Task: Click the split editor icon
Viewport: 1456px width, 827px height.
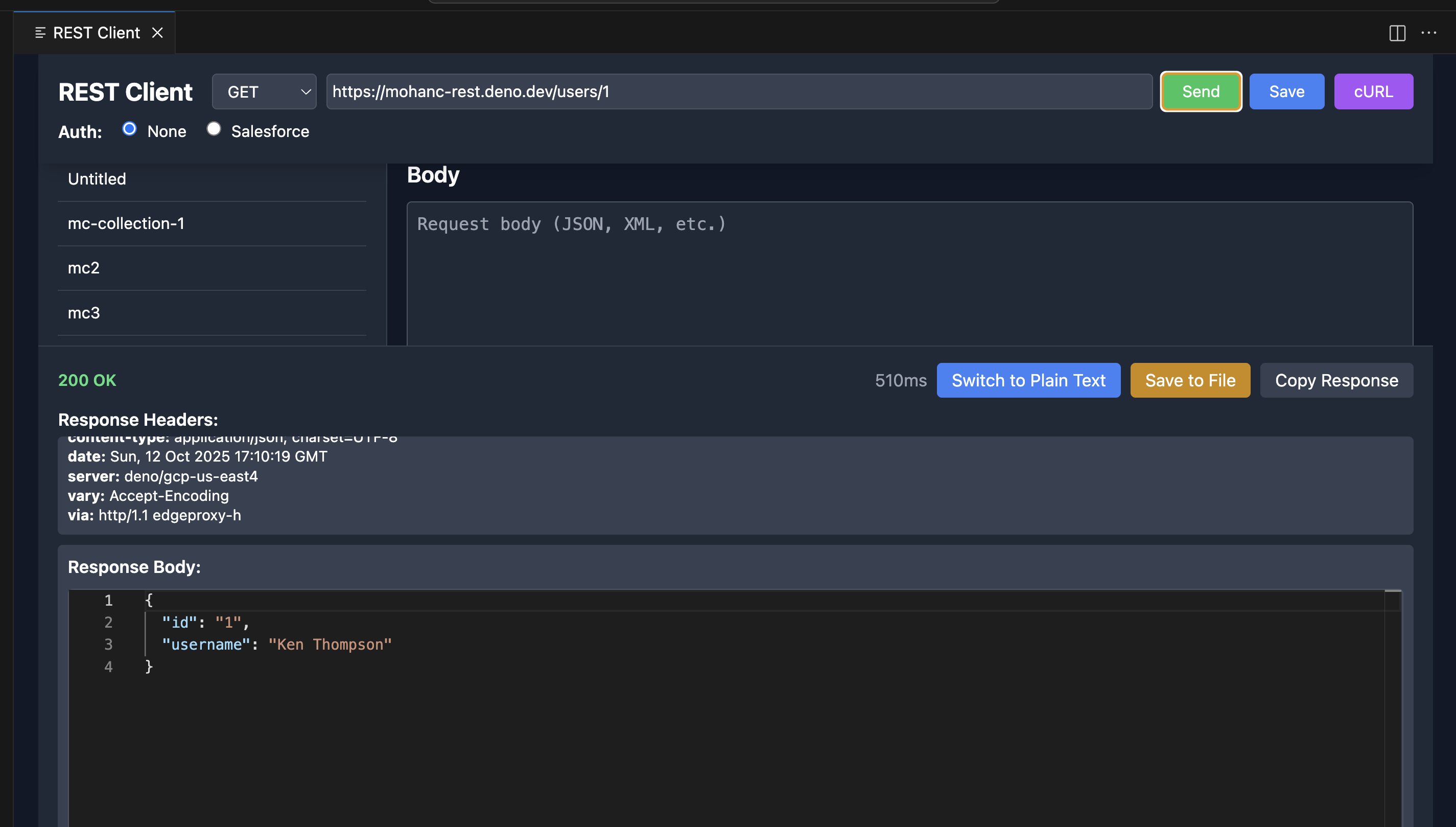Action: (x=1397, y=33)
